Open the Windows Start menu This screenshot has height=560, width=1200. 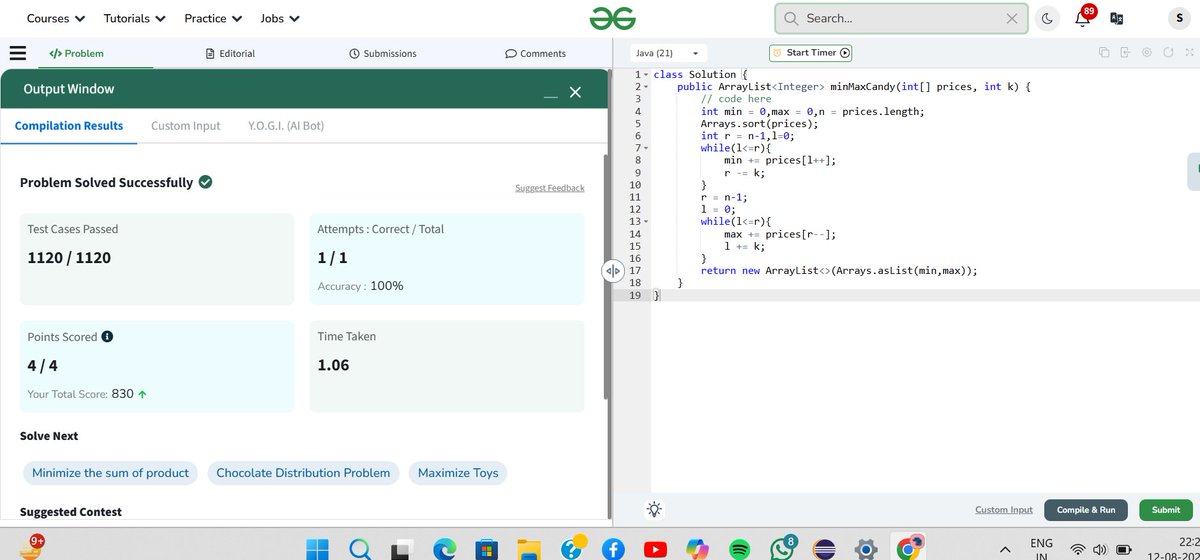coord(317,548)
